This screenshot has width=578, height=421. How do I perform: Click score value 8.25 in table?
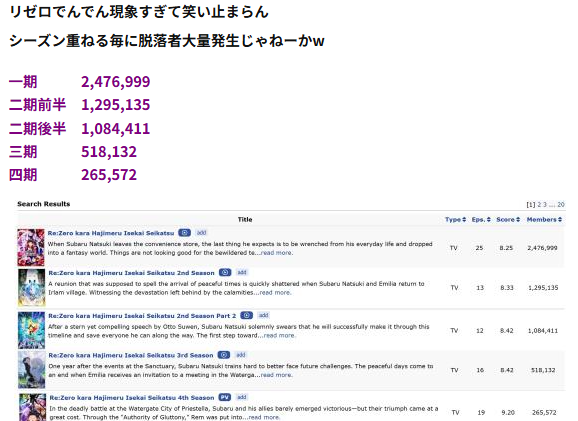pyautogui.click(x=506, y=248)
